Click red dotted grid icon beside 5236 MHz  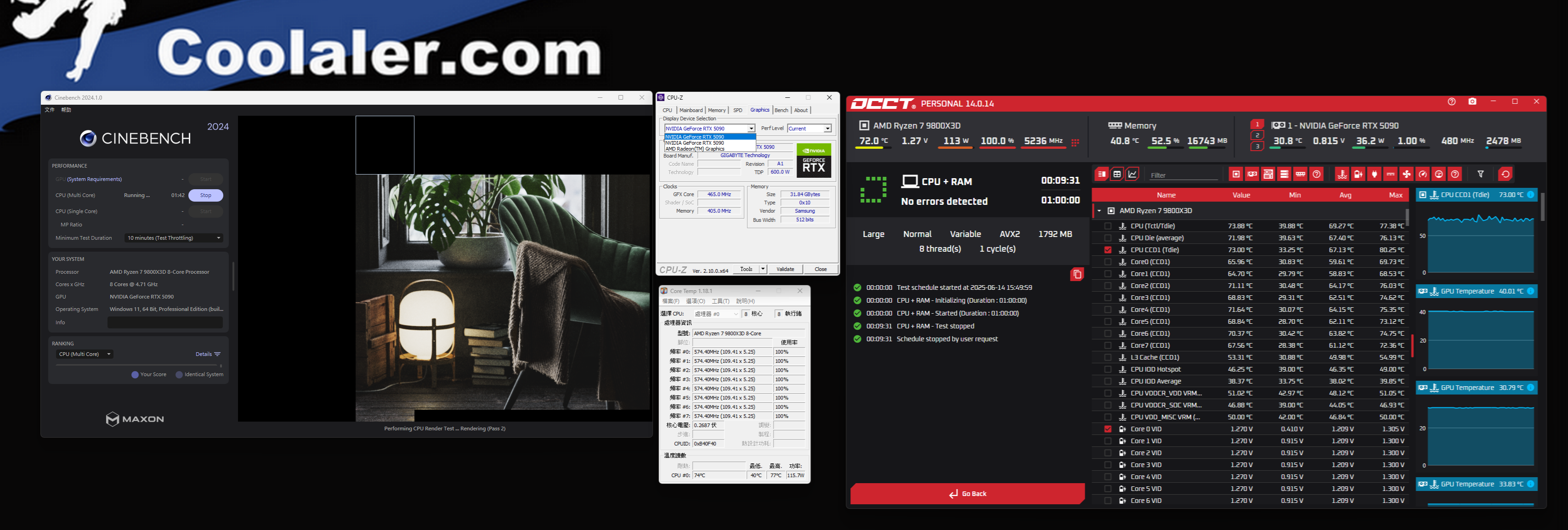(1075, 142)
